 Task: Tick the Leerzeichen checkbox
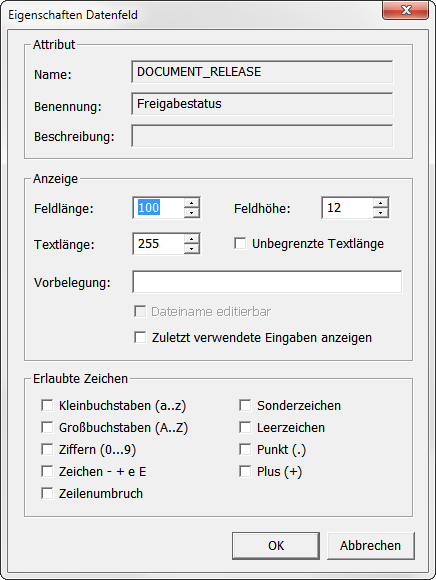(x=245, y=427)
